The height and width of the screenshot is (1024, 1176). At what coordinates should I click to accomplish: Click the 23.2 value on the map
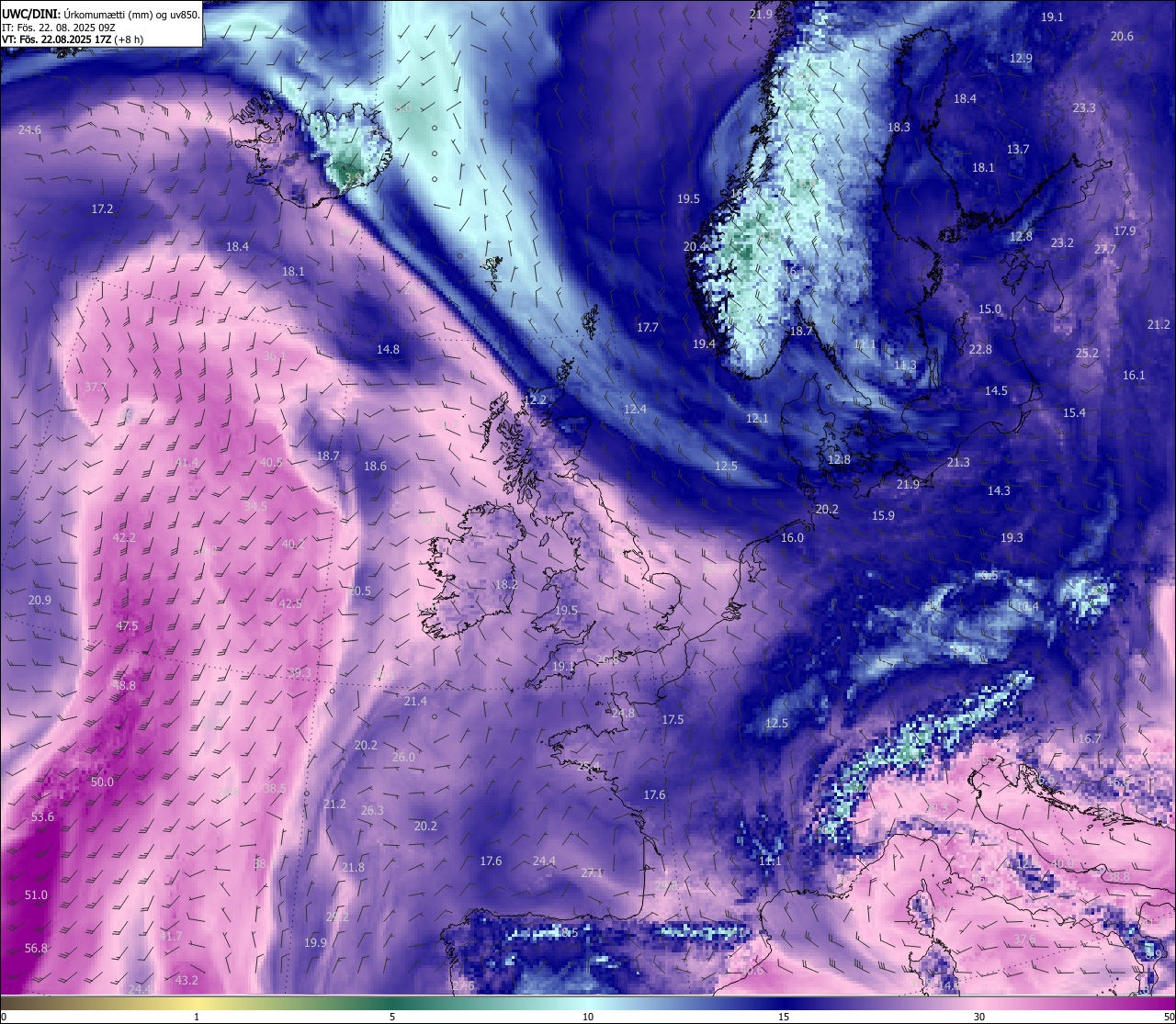1062,243
